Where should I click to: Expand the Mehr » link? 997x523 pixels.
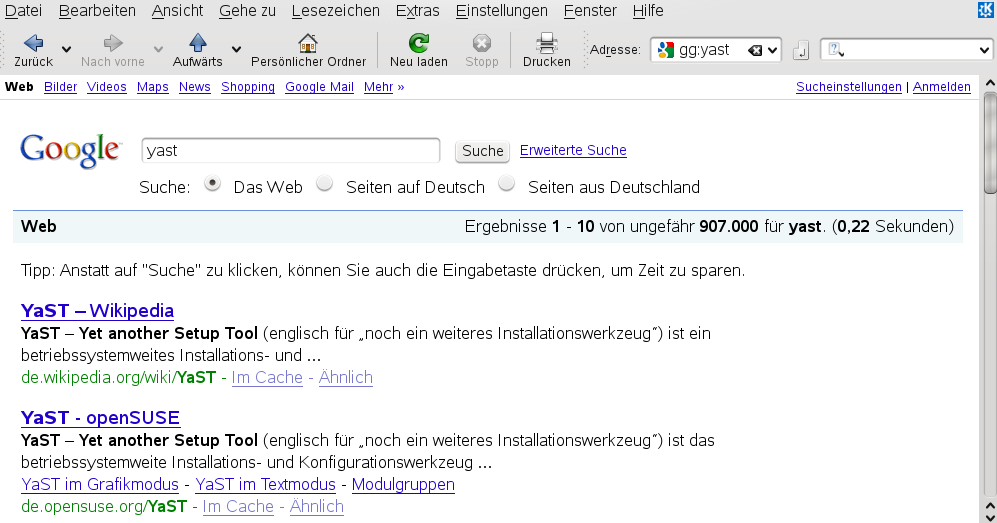(384, 86)
